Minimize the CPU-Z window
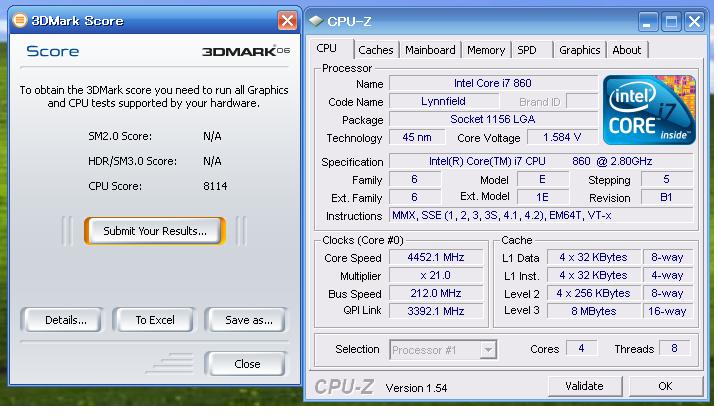 coord(647,21)
